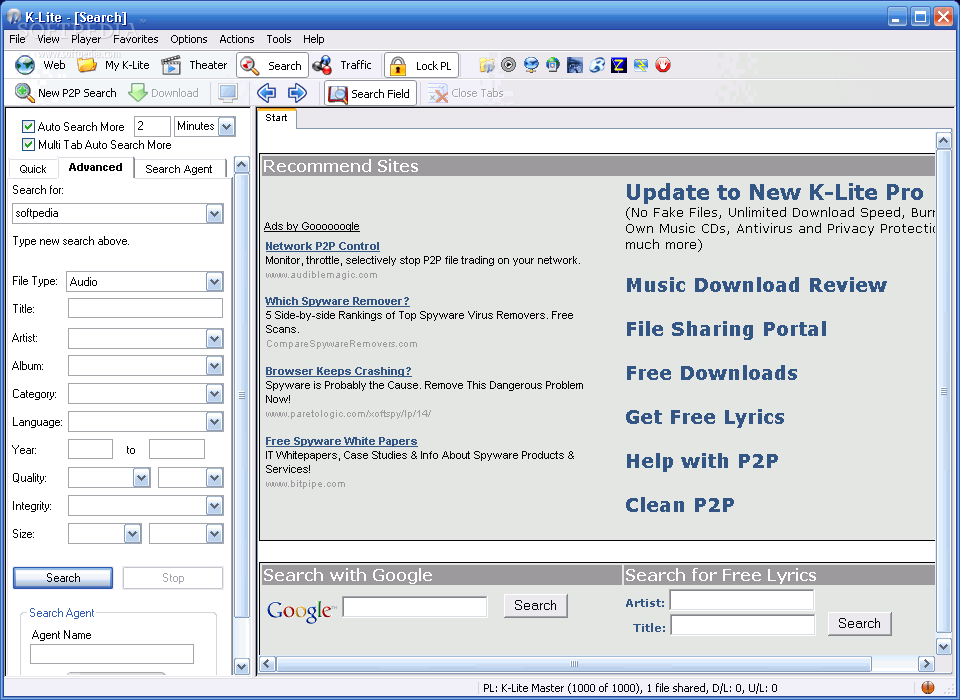Click the browser horizontal scrollbar thumb
The width and height of the screenshot is (960, 700).
pos(574,664)
